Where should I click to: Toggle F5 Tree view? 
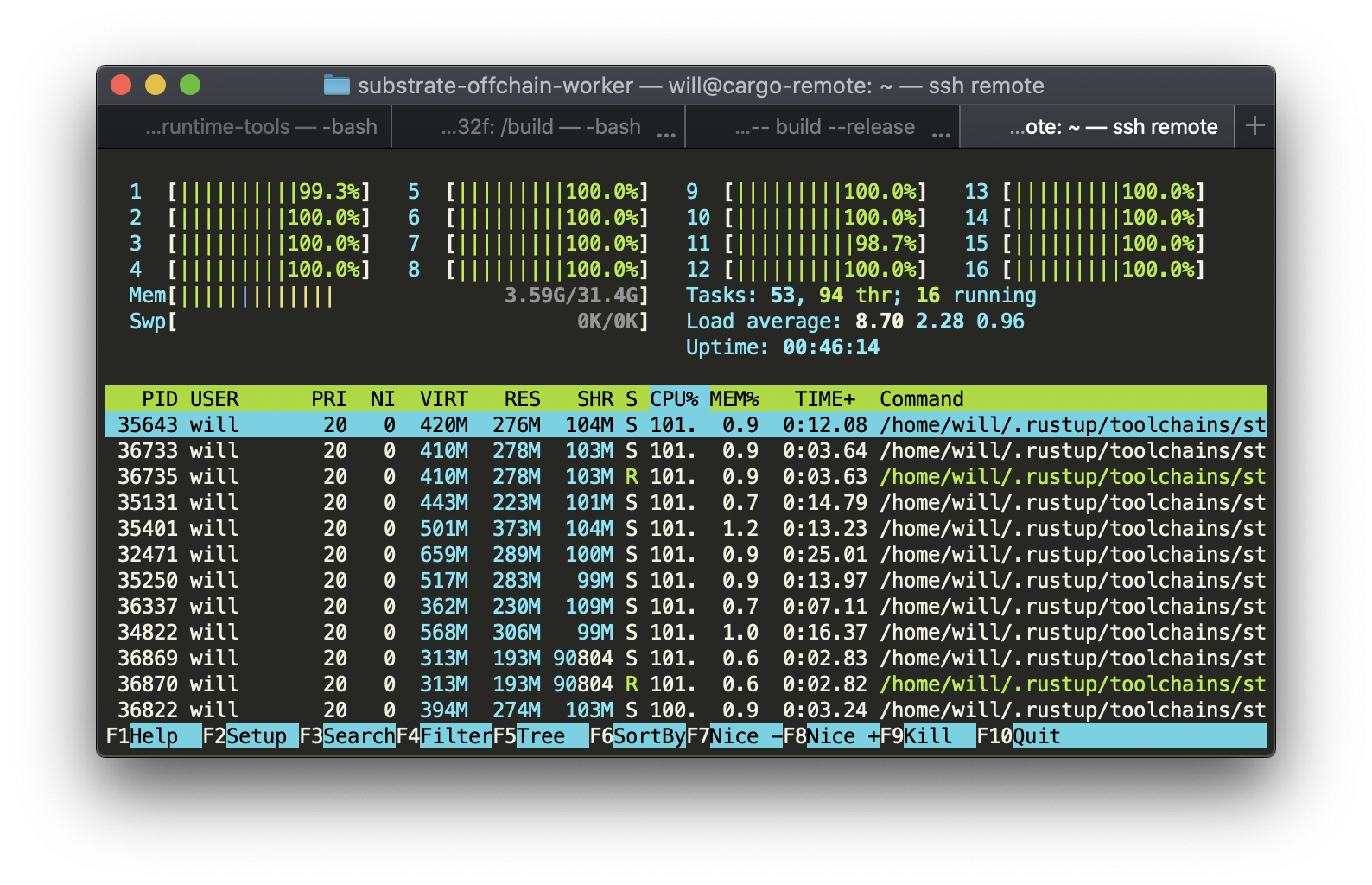coord(541,736)
